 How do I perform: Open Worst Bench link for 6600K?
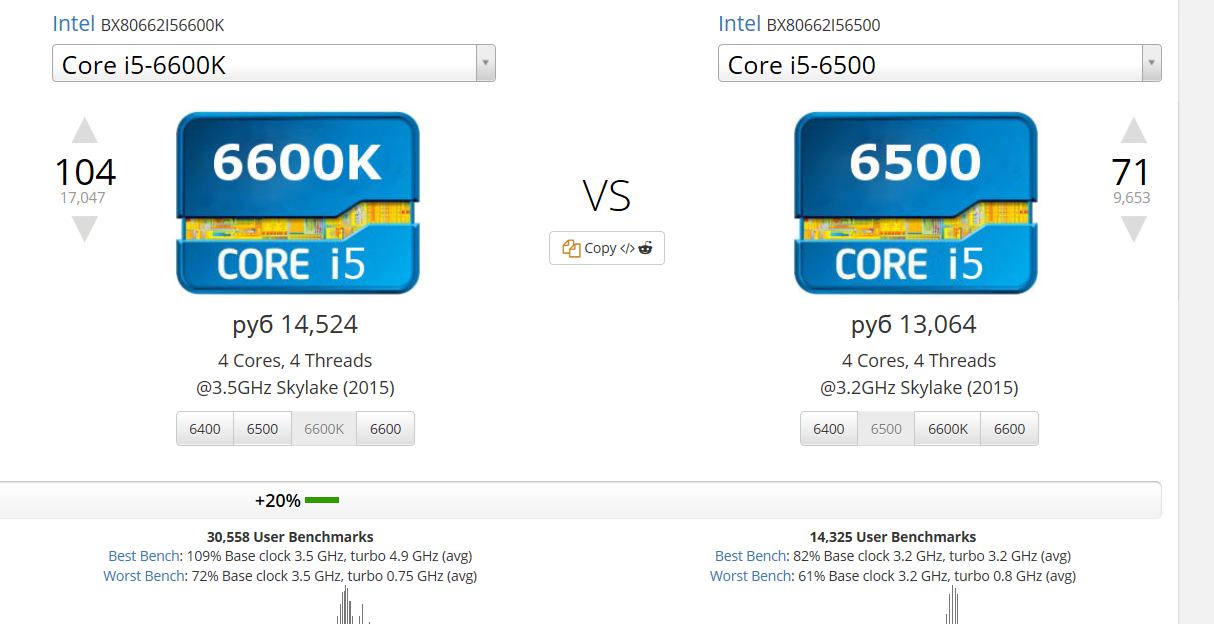click(x=144, y=576)
